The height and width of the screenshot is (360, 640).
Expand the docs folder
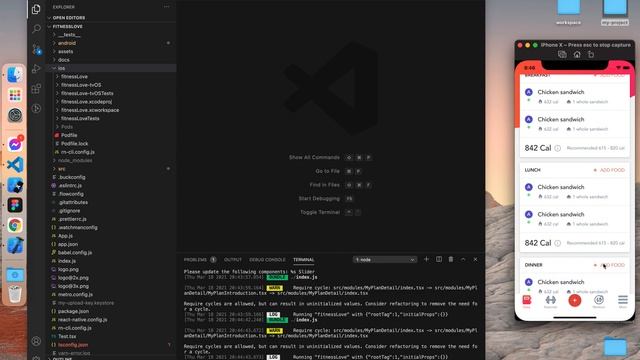[x=64, y=60]
